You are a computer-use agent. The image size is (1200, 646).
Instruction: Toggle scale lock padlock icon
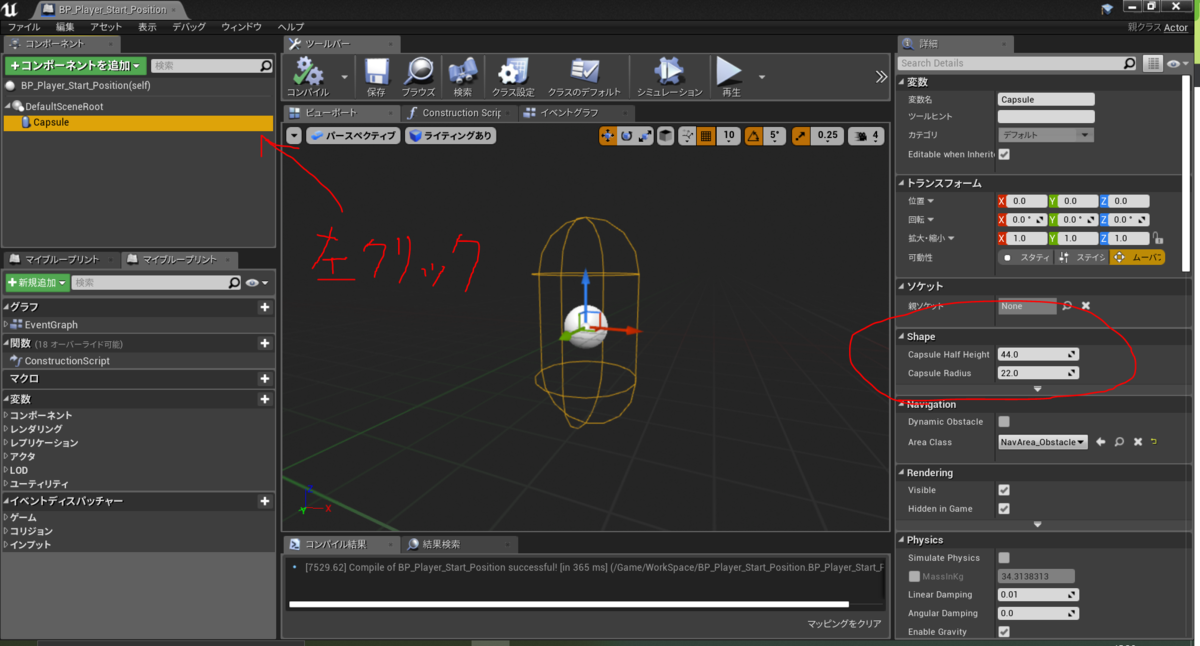[x=1158, y=238]
